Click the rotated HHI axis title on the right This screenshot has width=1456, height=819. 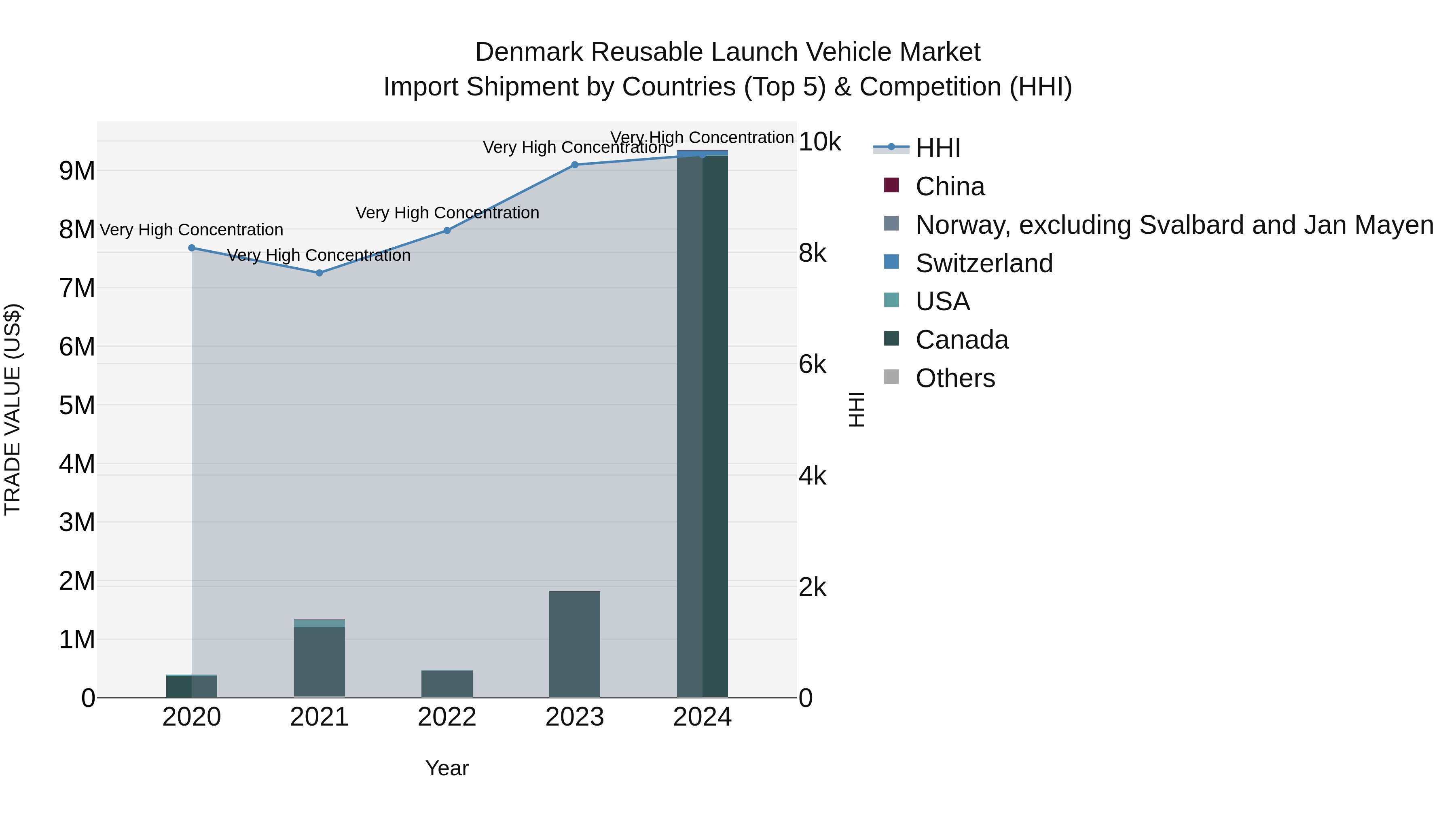(x=857, y=409)
